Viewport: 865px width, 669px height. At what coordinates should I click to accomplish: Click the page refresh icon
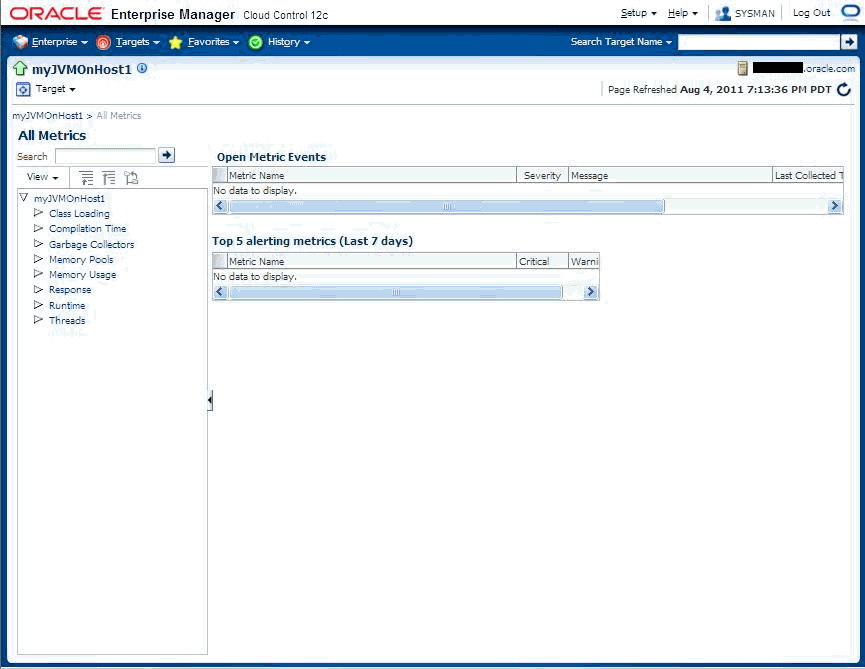(x=844, y=89)
